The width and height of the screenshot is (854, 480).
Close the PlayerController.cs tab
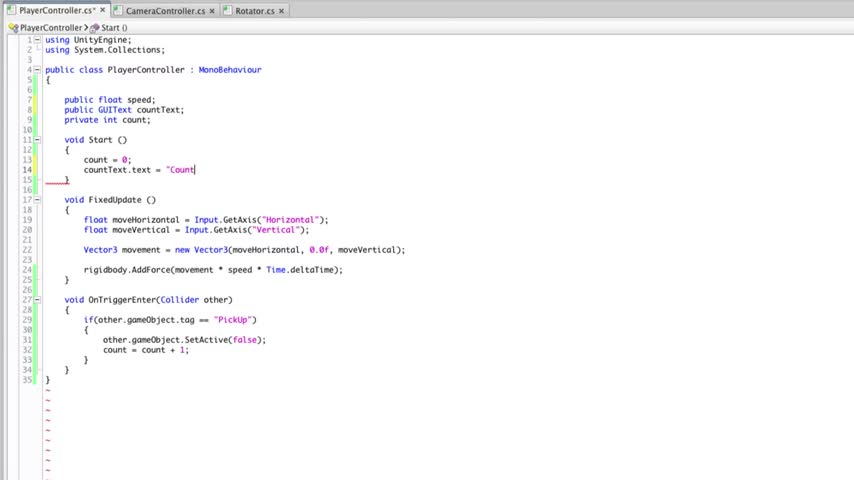pyautogui.click(x=102, y=10)
